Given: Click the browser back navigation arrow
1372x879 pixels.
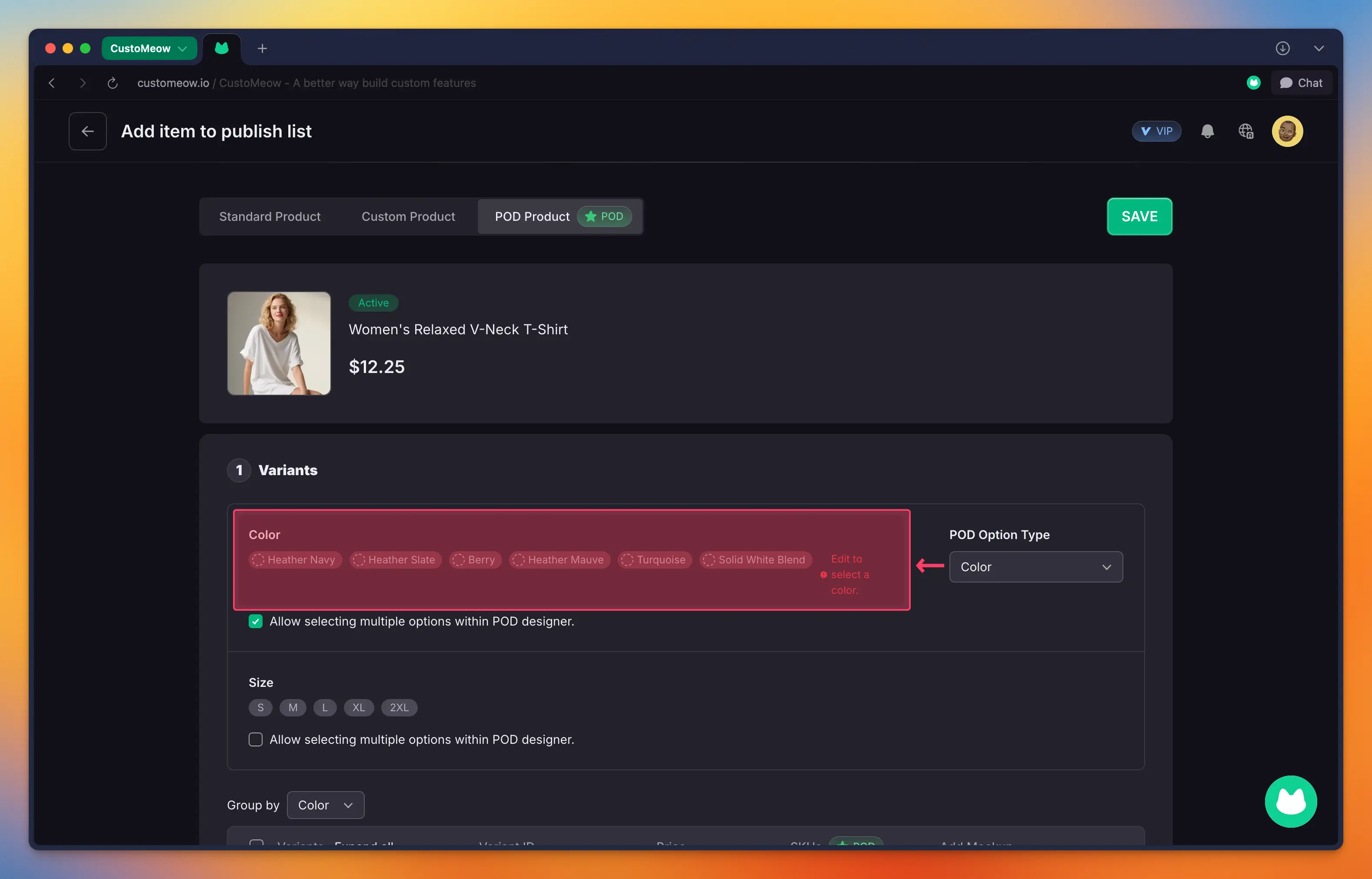Looking at the screenshot, I should pos(52,83).
